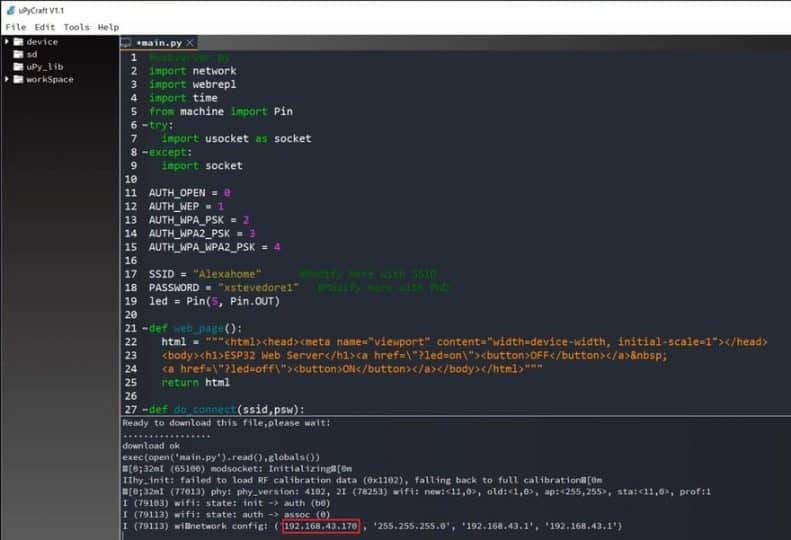Open the Tools menu
The width and height of the screenshot is (791, 540).
click(x=76, y=27)
